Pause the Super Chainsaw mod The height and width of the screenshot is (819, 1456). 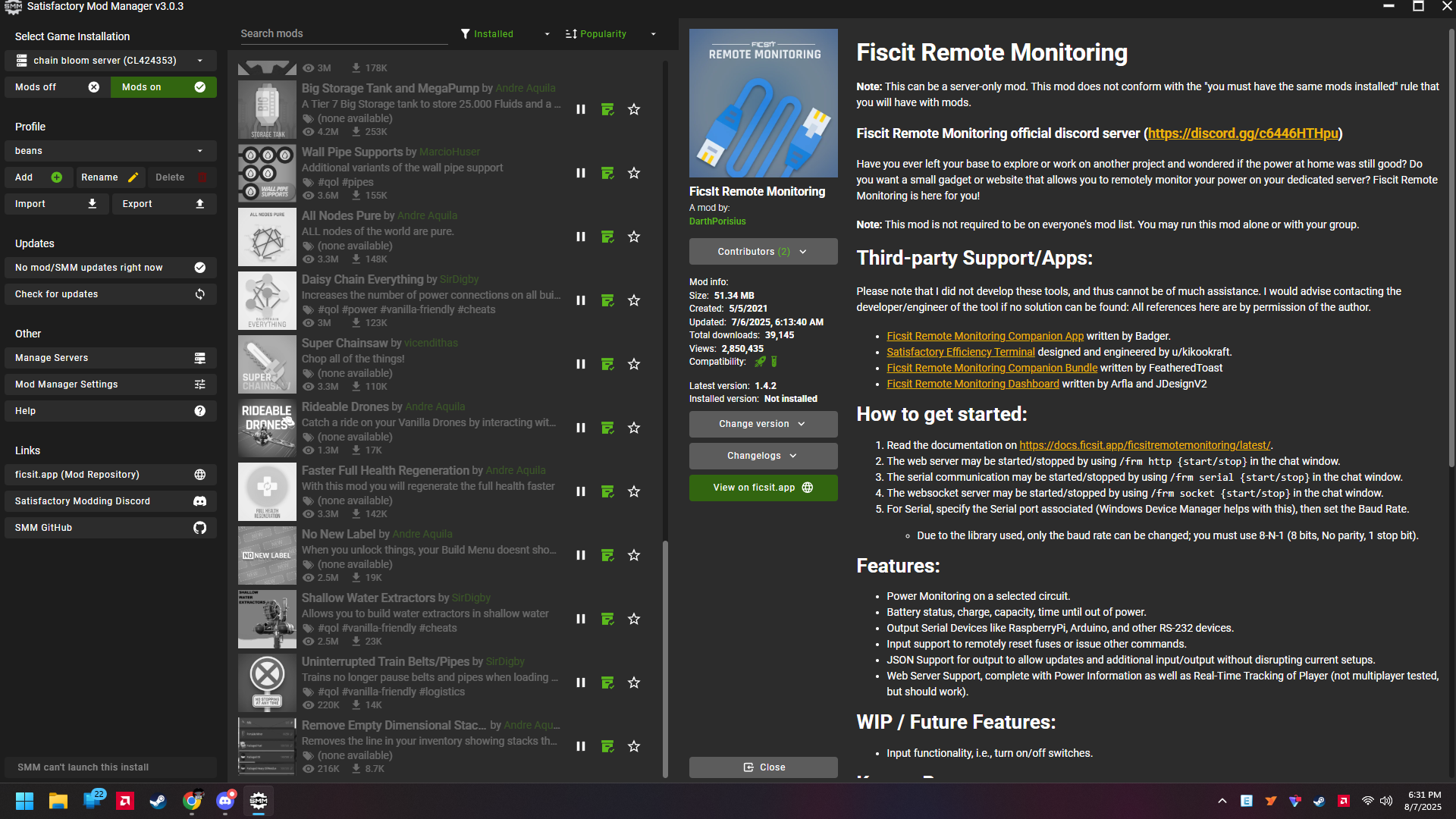(581, 364)
